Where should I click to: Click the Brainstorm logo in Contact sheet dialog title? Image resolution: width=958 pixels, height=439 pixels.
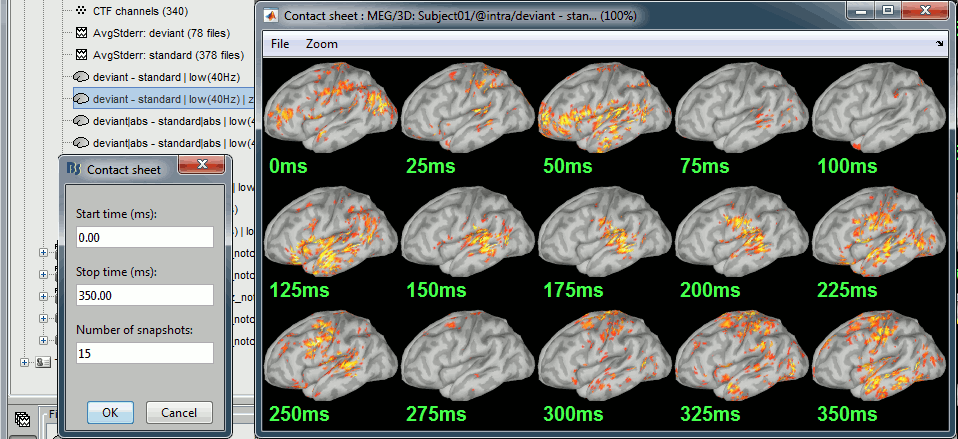click(73, 169)
